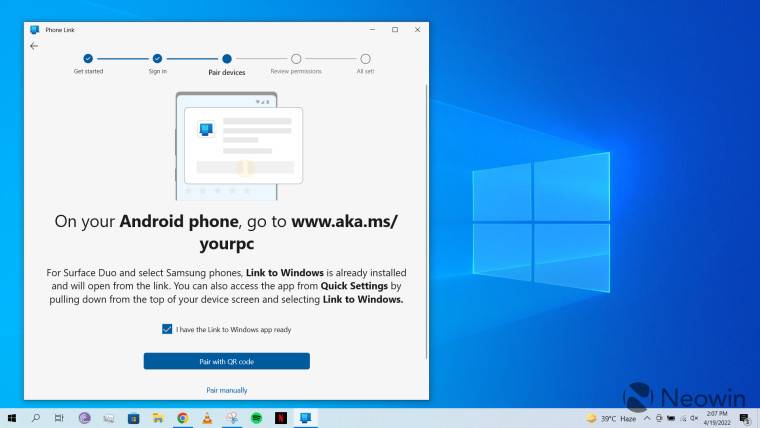Launch Google Chrome from the taskbar
This screenshot has height=428, width=760.
click(x=183, y=417)
